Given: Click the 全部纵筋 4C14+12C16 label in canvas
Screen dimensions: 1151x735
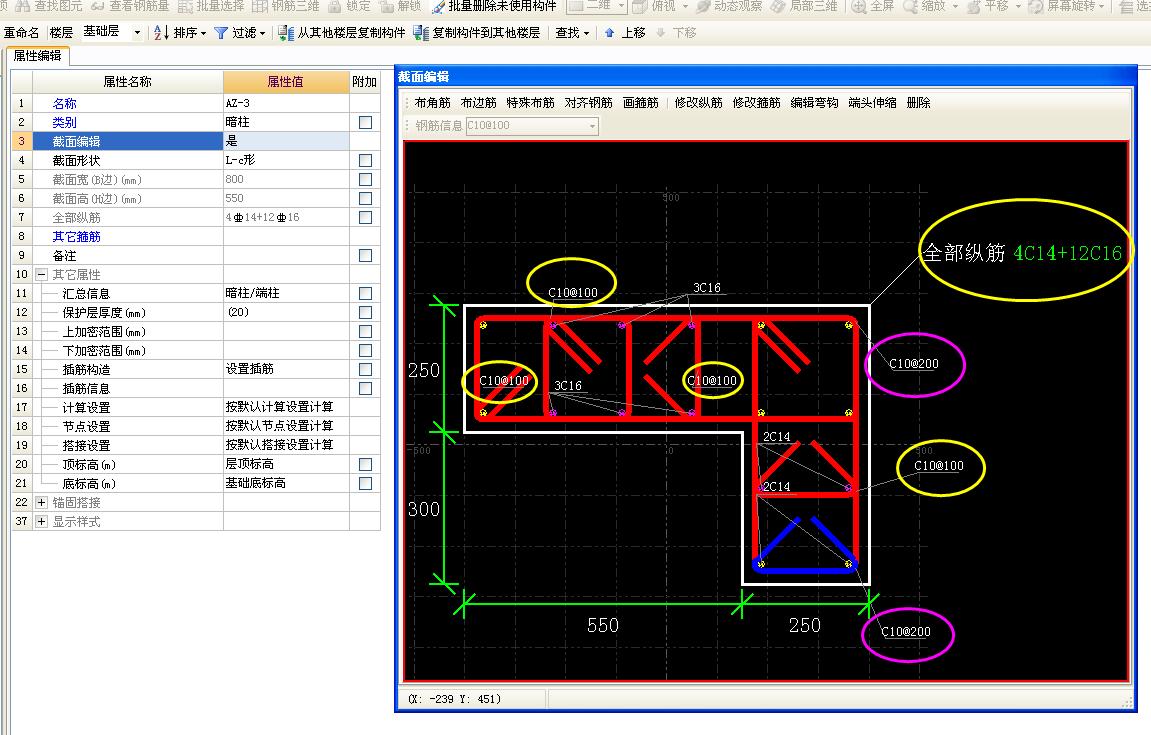Looking at the screenshot, I should click(x=1022, y=253).
